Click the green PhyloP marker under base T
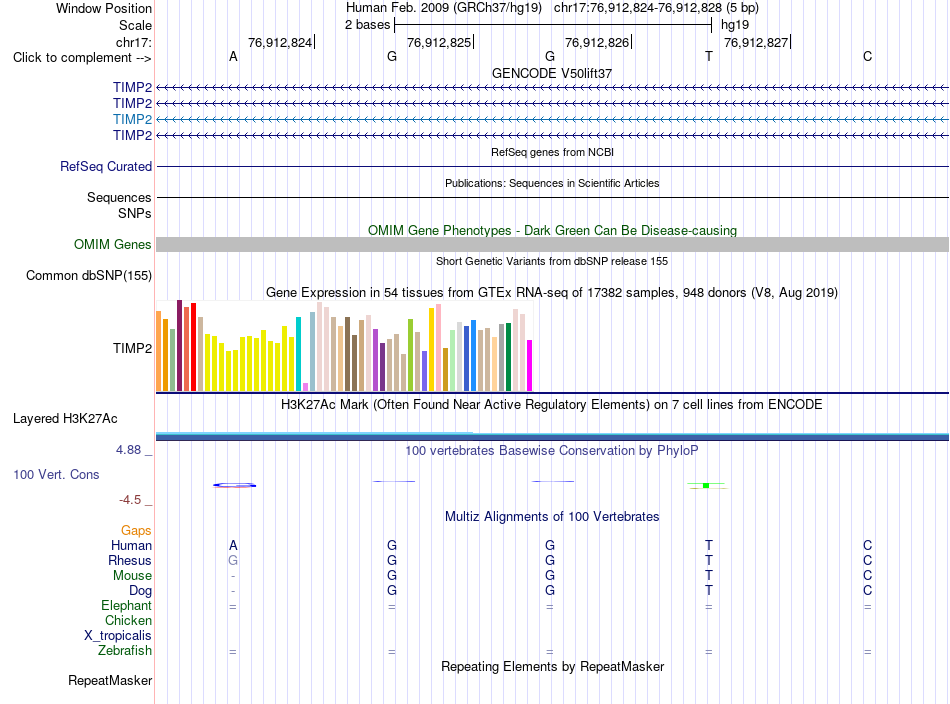Screen dimensions: 950x704 point(706,485)
